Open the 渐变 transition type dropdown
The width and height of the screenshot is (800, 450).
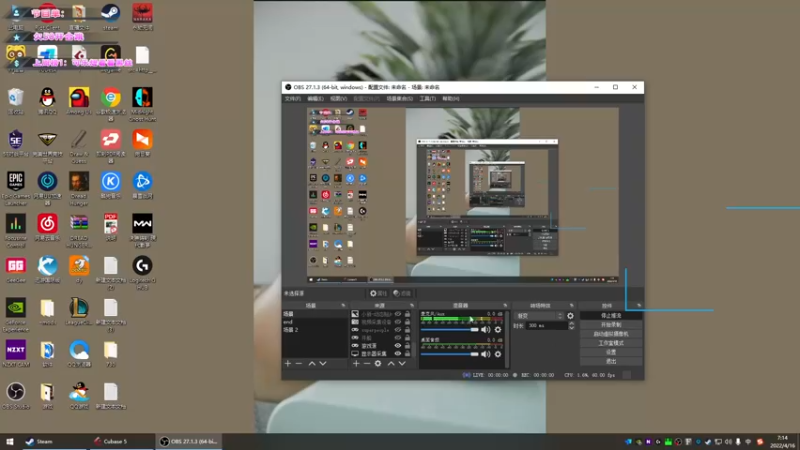[x=539, y=316]
